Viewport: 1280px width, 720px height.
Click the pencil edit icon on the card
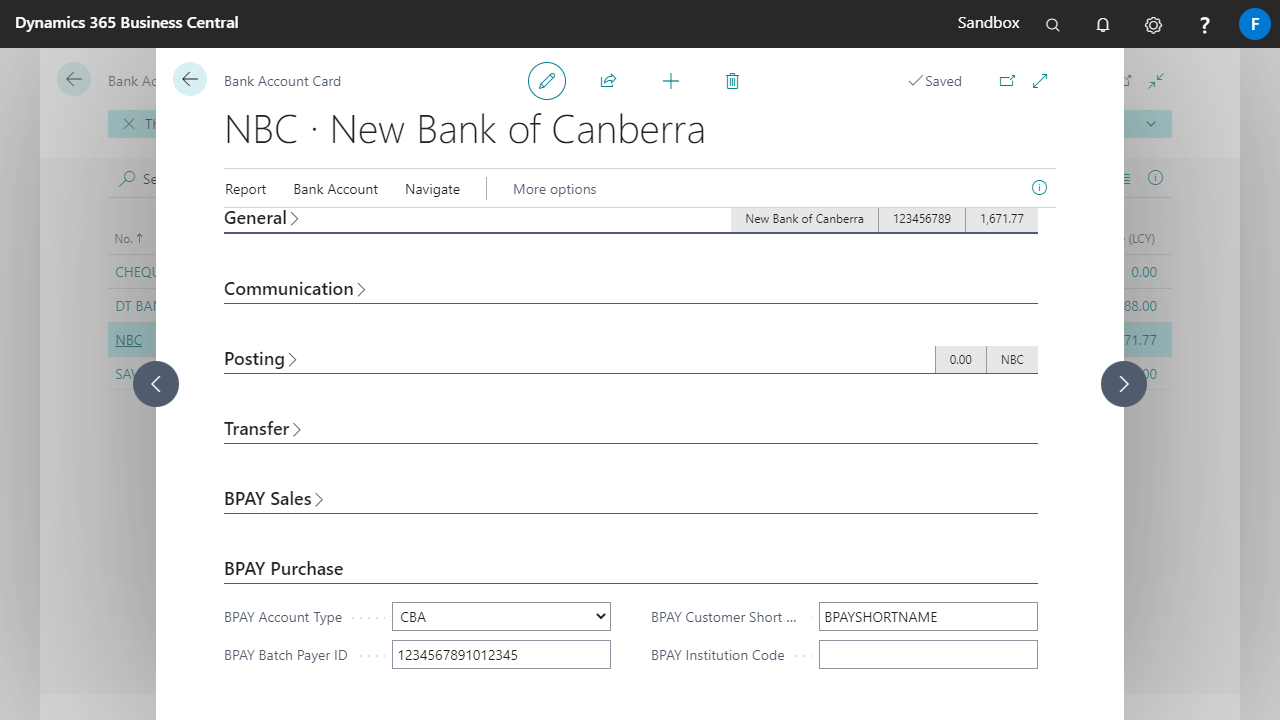point(547,81)
